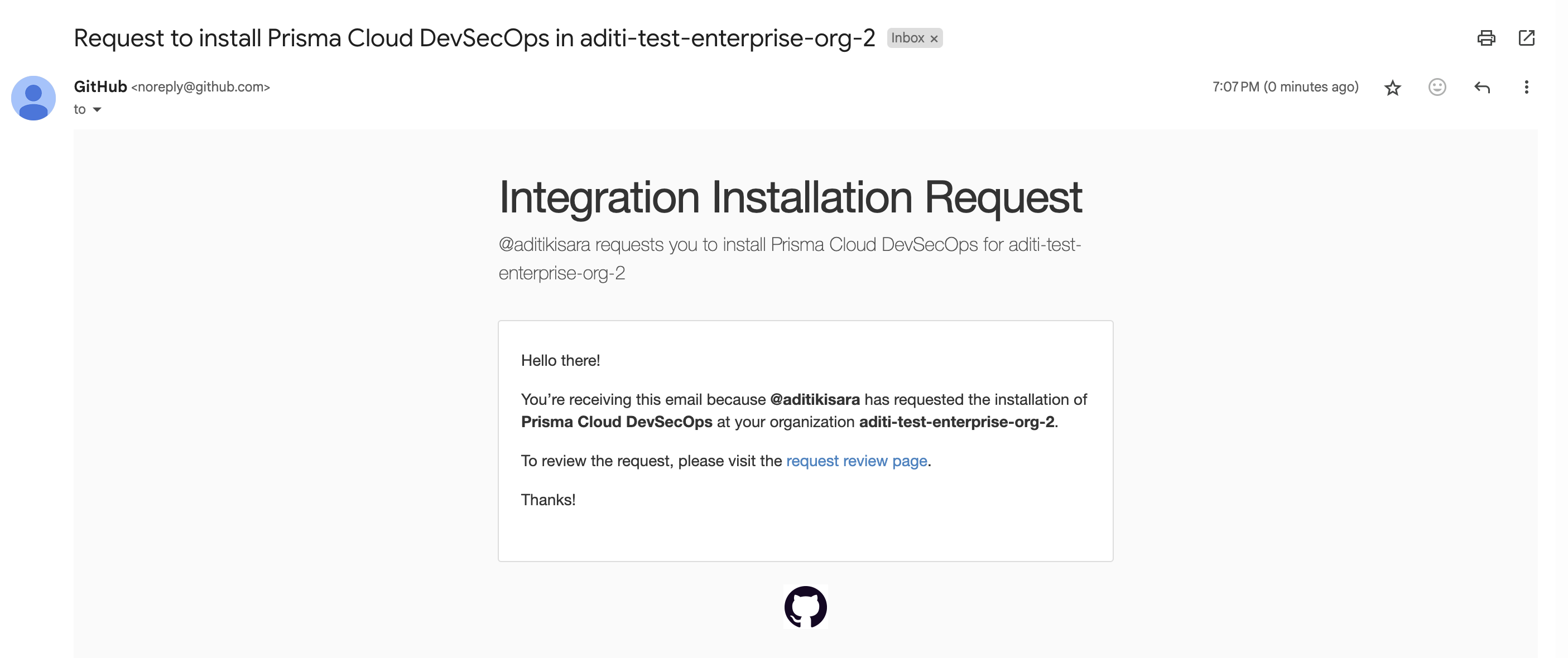Click the Integration Installation Request heading
Image resolution: width=1568 pixels, height=658 pixels.
tap(790, 197)
